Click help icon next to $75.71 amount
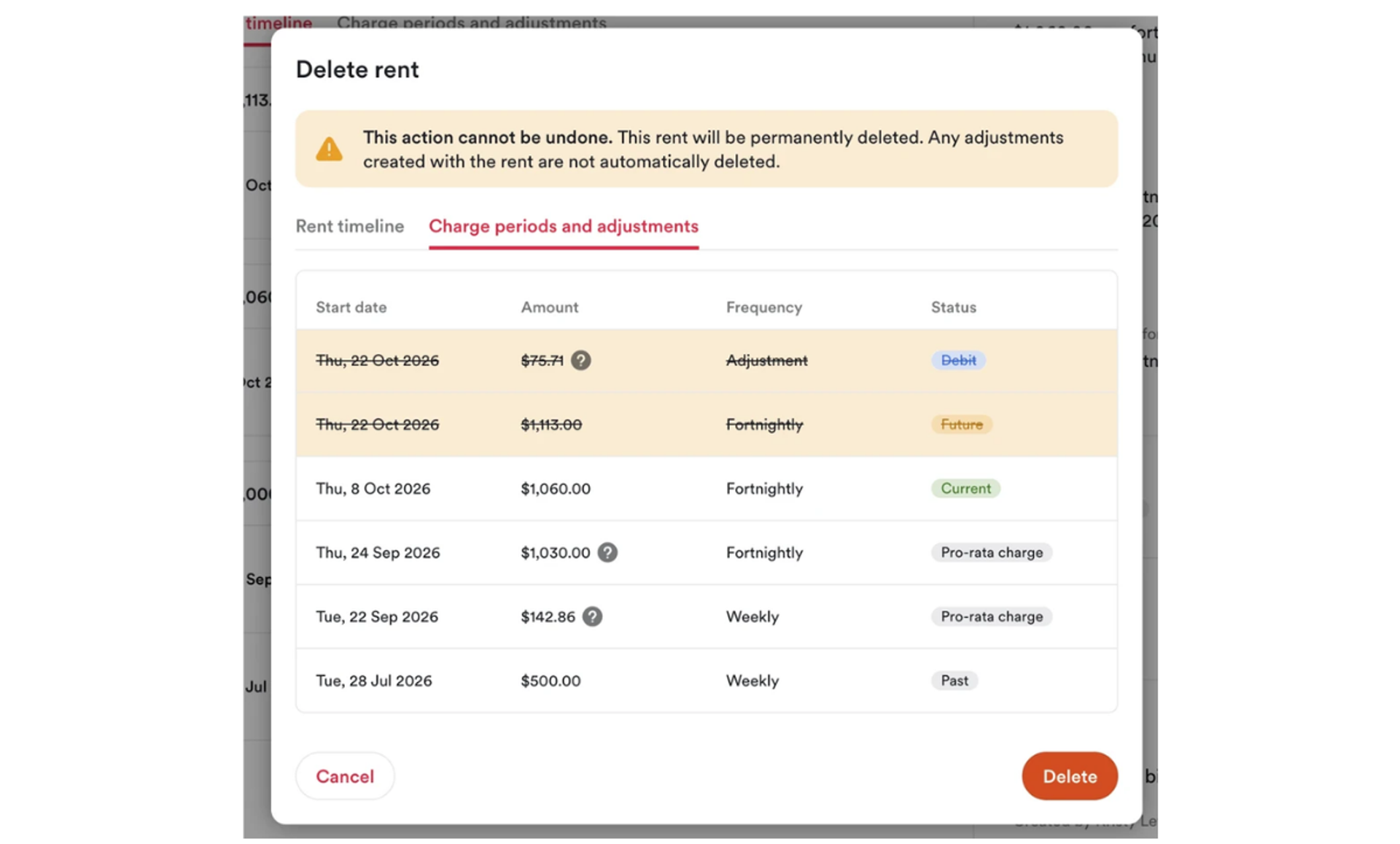Viewport: 1400px width, 844px height. click(x=580, y=360)
